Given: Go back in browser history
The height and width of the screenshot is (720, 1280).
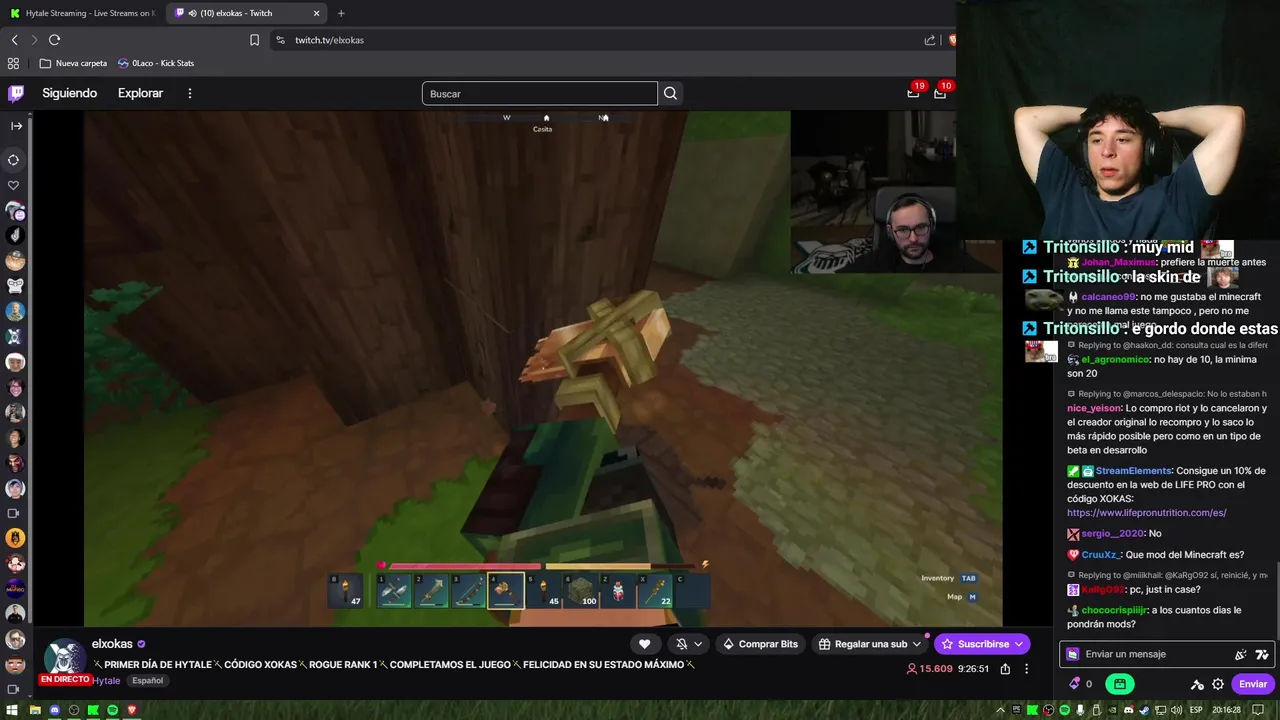Looking at the screenshot, I should coord(14,40).
